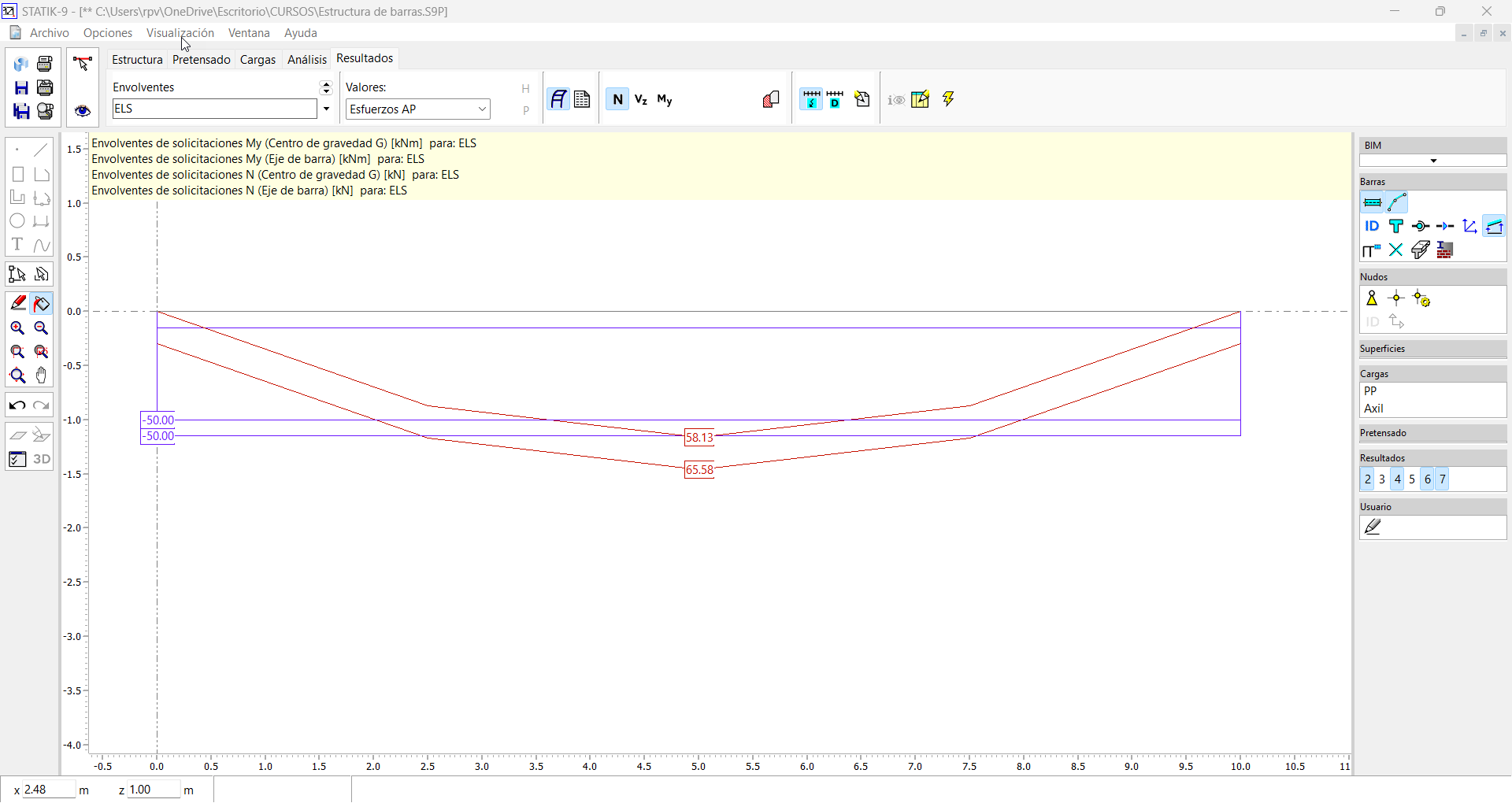Select the red pencil marker tool
Screen dimensions: 1512x803
(17, 303)
